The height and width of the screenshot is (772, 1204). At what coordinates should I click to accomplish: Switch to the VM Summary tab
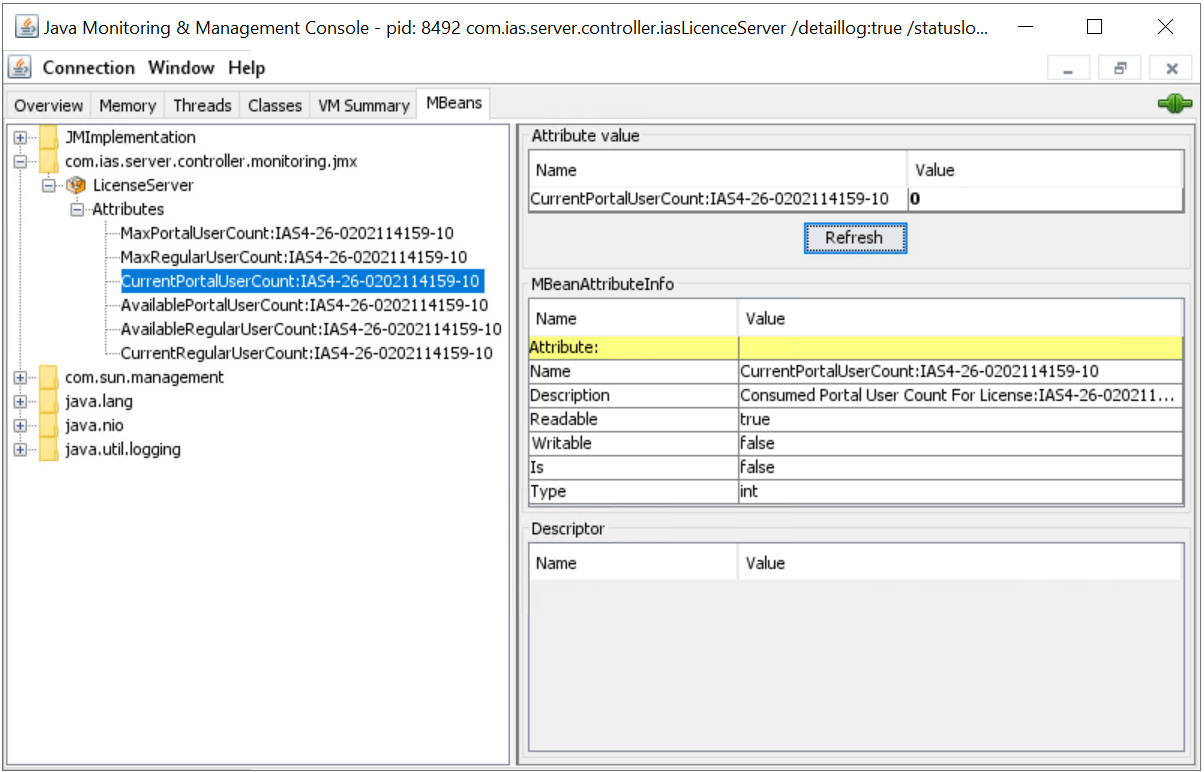(364, 105)
